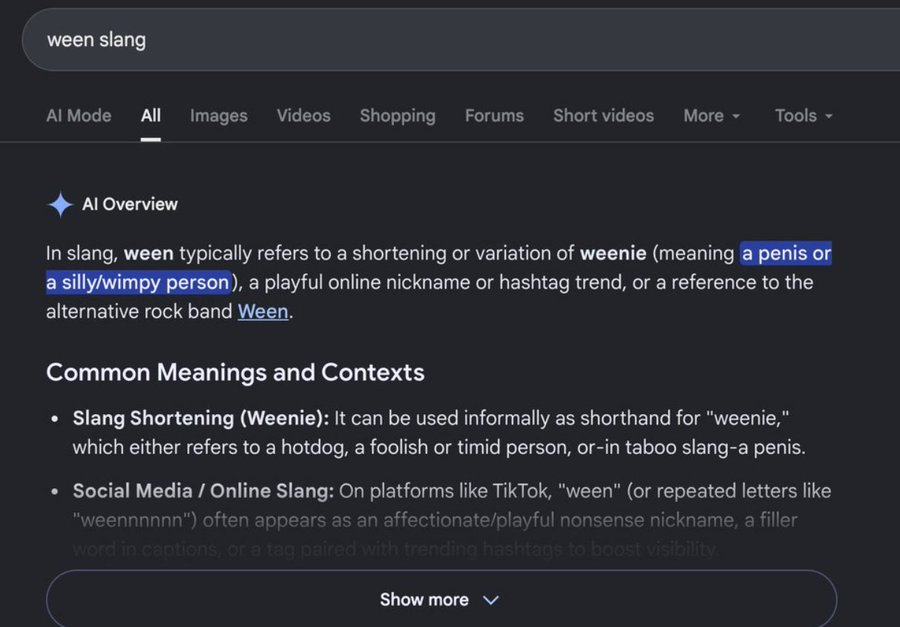Open the Tools dropdown
The height and width of the screenshot is (627, 900).
pos(804,115)
